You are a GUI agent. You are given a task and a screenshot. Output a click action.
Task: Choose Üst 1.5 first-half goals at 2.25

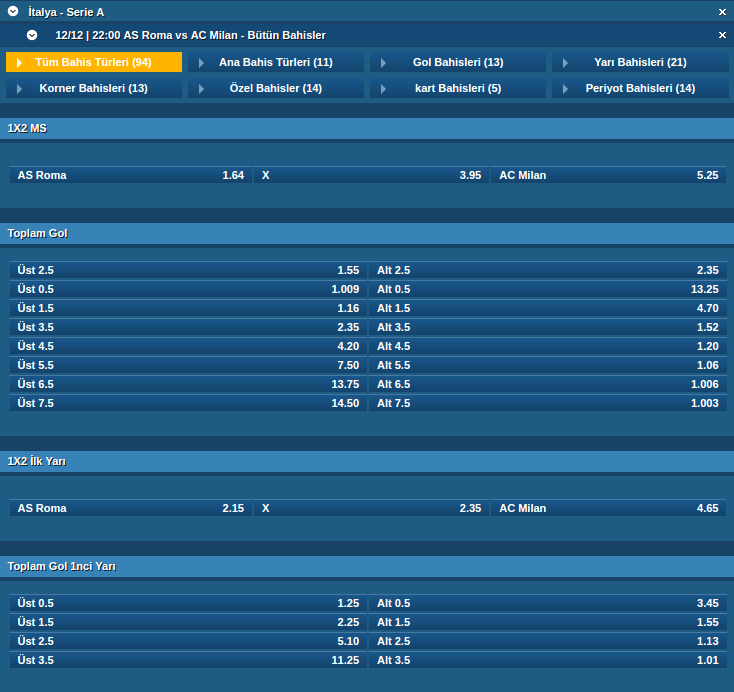pyautogui.click(x=188, y=622)
